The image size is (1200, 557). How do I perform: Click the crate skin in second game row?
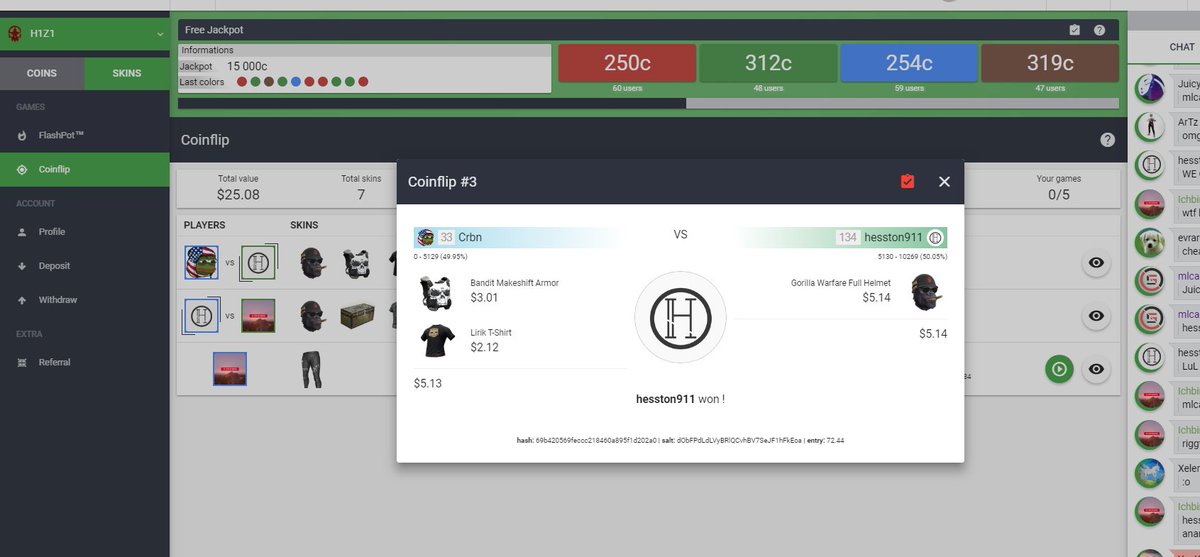(x=357, y=316)
